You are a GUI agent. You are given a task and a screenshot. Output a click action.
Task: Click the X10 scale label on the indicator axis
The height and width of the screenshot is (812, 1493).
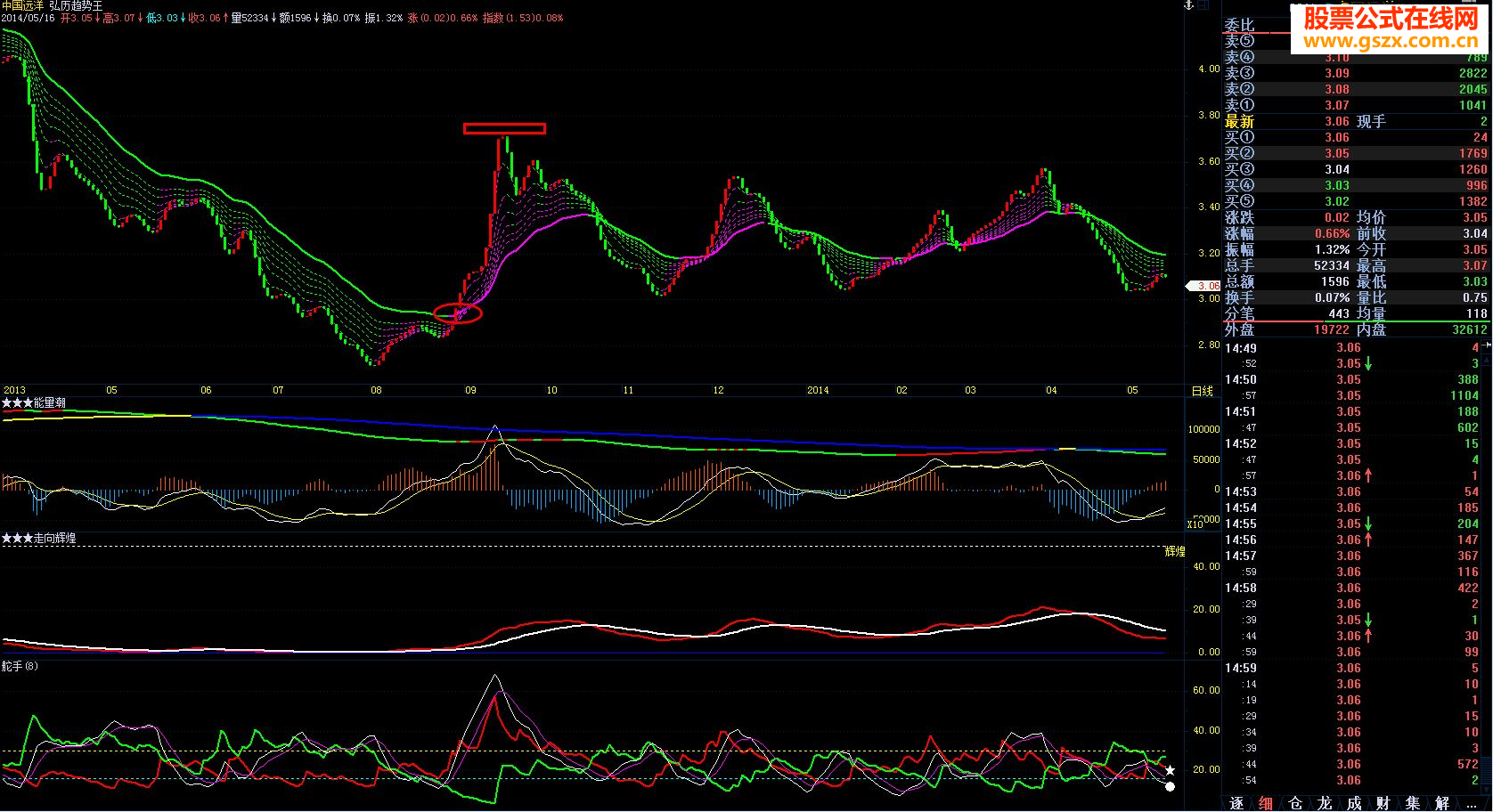pos(1195,524)
